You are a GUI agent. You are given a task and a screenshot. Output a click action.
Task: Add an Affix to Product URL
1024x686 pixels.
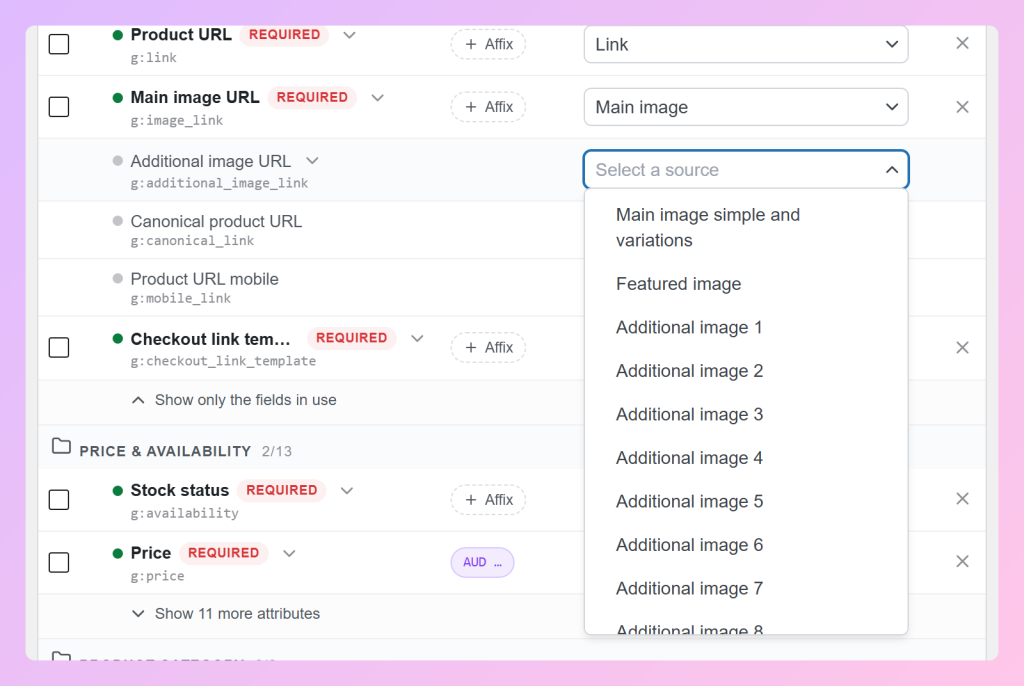(x=488, y=44)
